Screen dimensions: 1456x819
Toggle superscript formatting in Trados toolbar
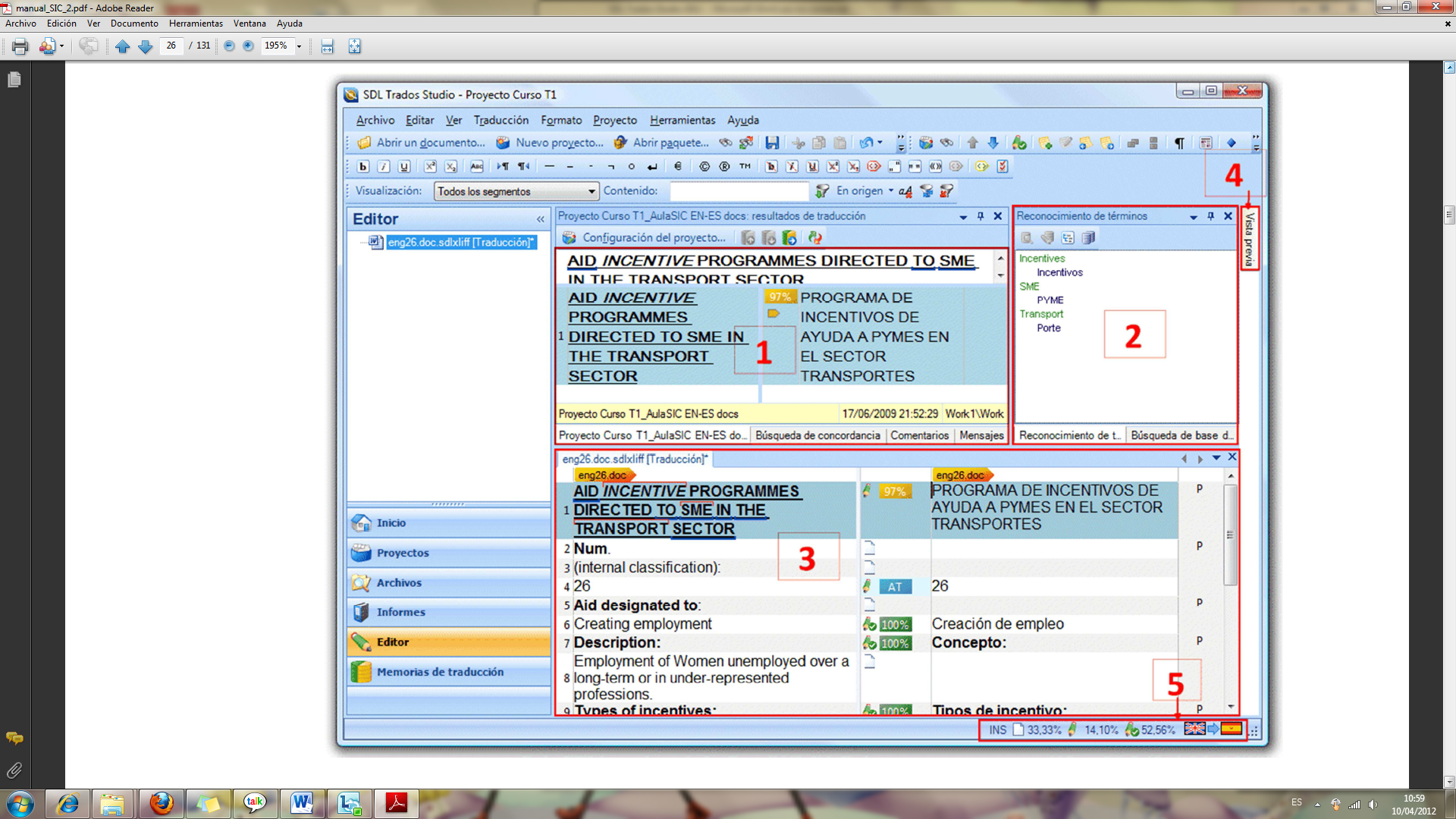coord(430,167)
